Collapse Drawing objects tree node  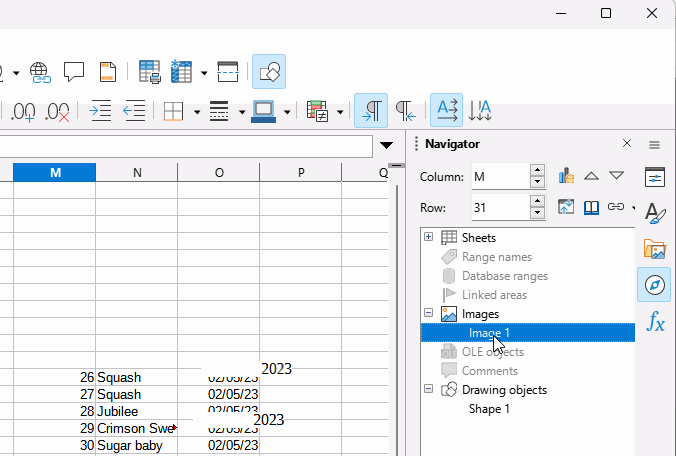[428, 389]
